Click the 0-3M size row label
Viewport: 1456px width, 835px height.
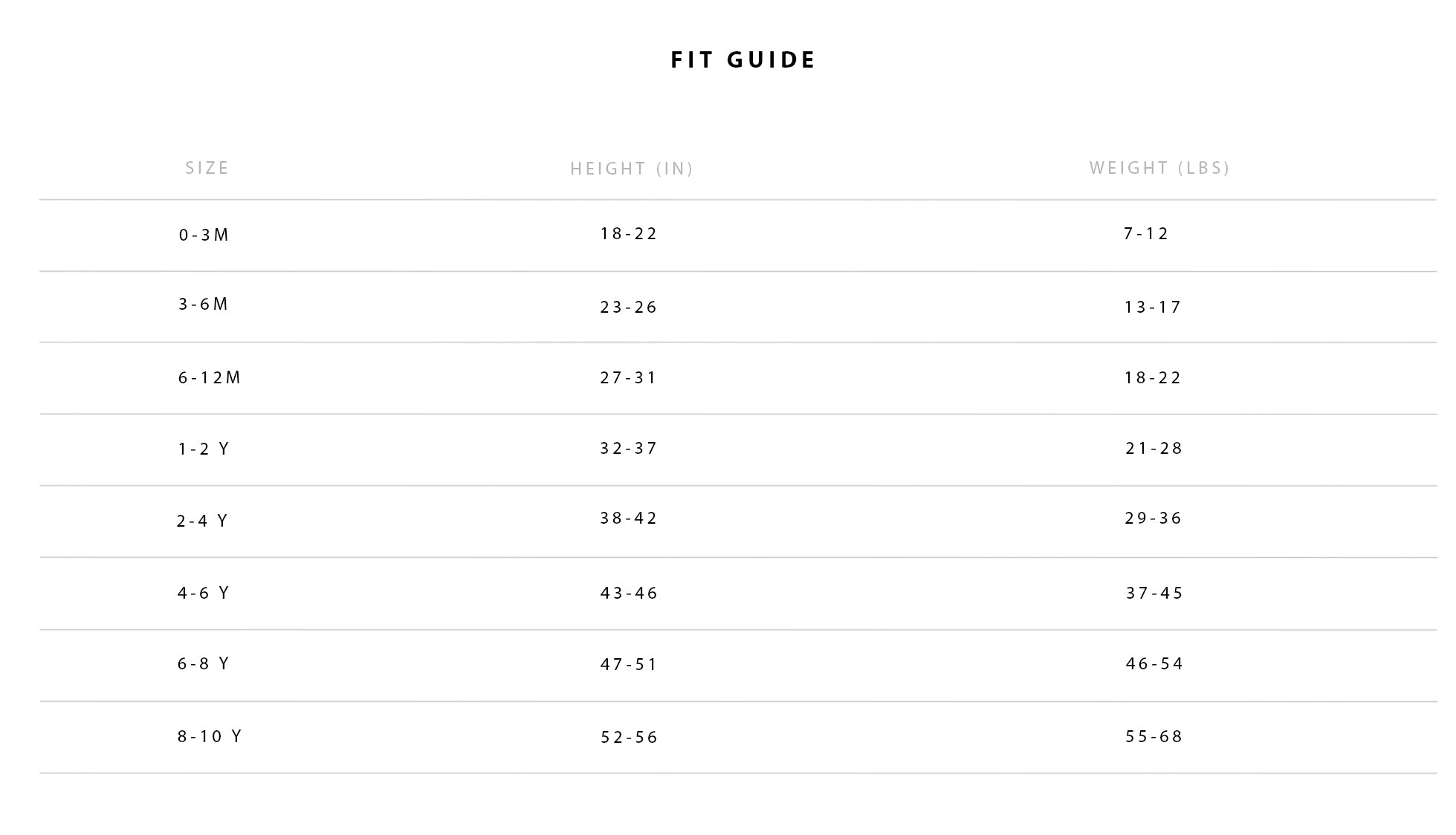click(x=204, y=235)
